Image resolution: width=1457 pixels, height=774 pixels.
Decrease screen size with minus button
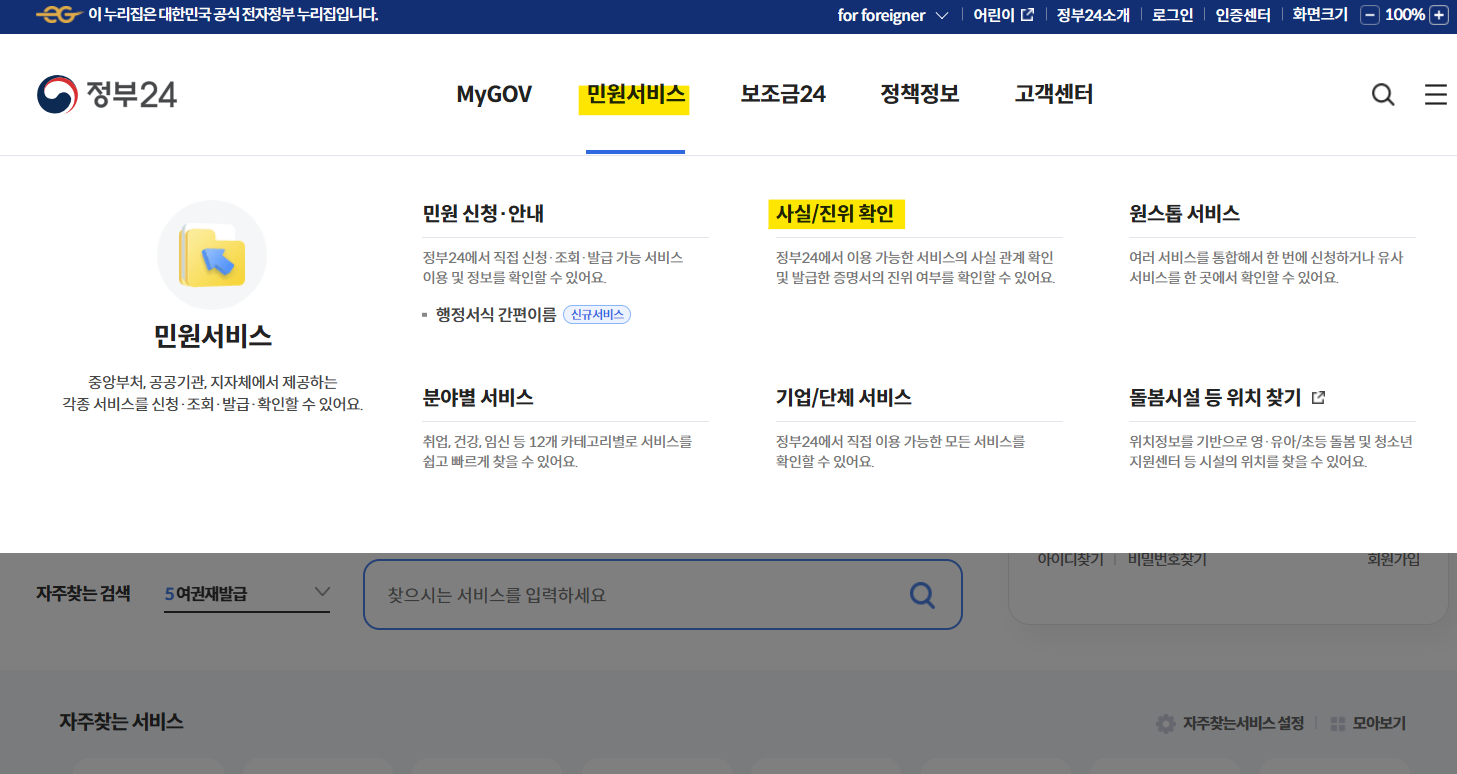pyautogui.click(x=1370, y=15)
